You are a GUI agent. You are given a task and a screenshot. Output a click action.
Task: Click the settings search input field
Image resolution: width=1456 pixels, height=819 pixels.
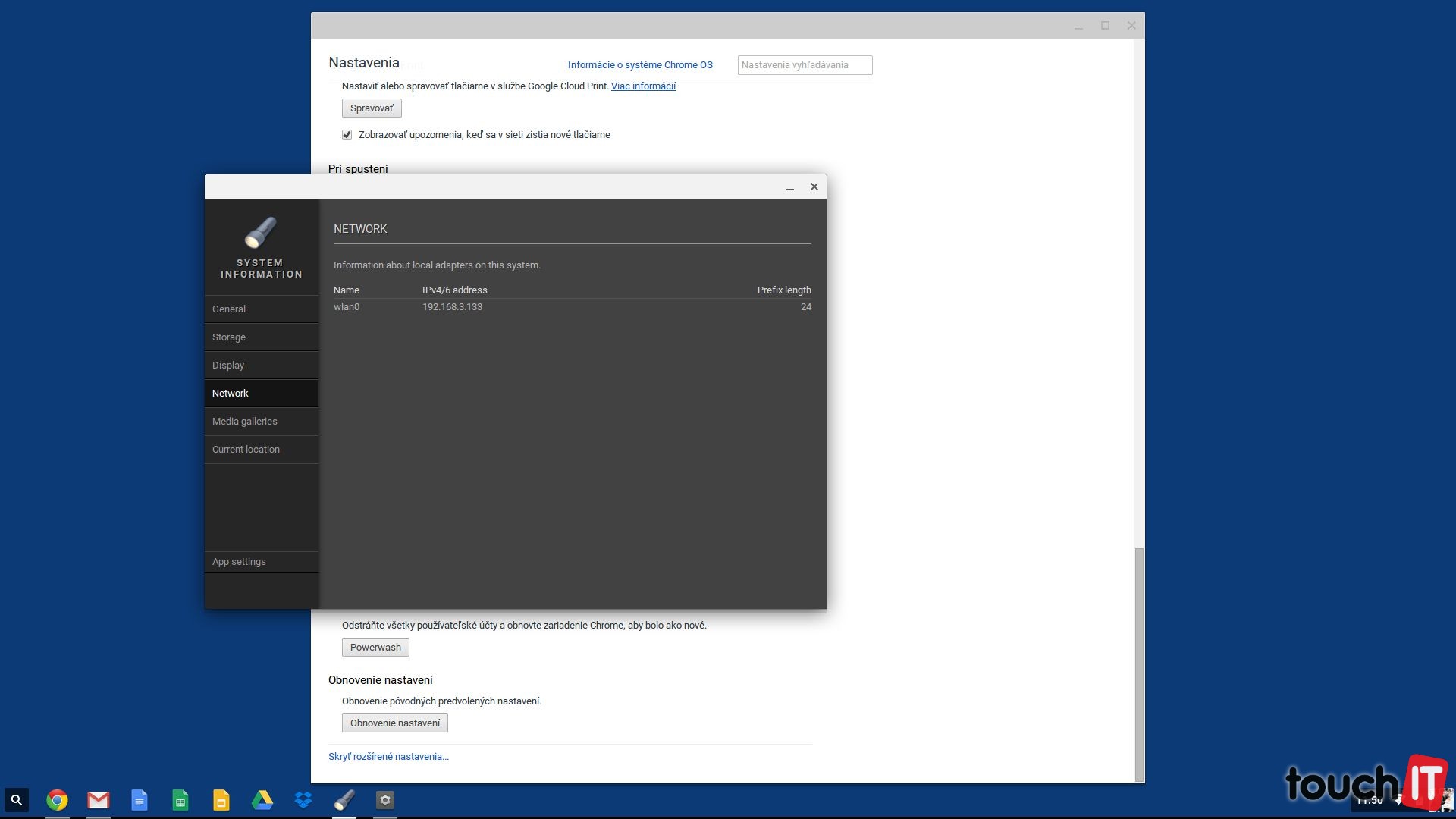click(x=805, y=65)
